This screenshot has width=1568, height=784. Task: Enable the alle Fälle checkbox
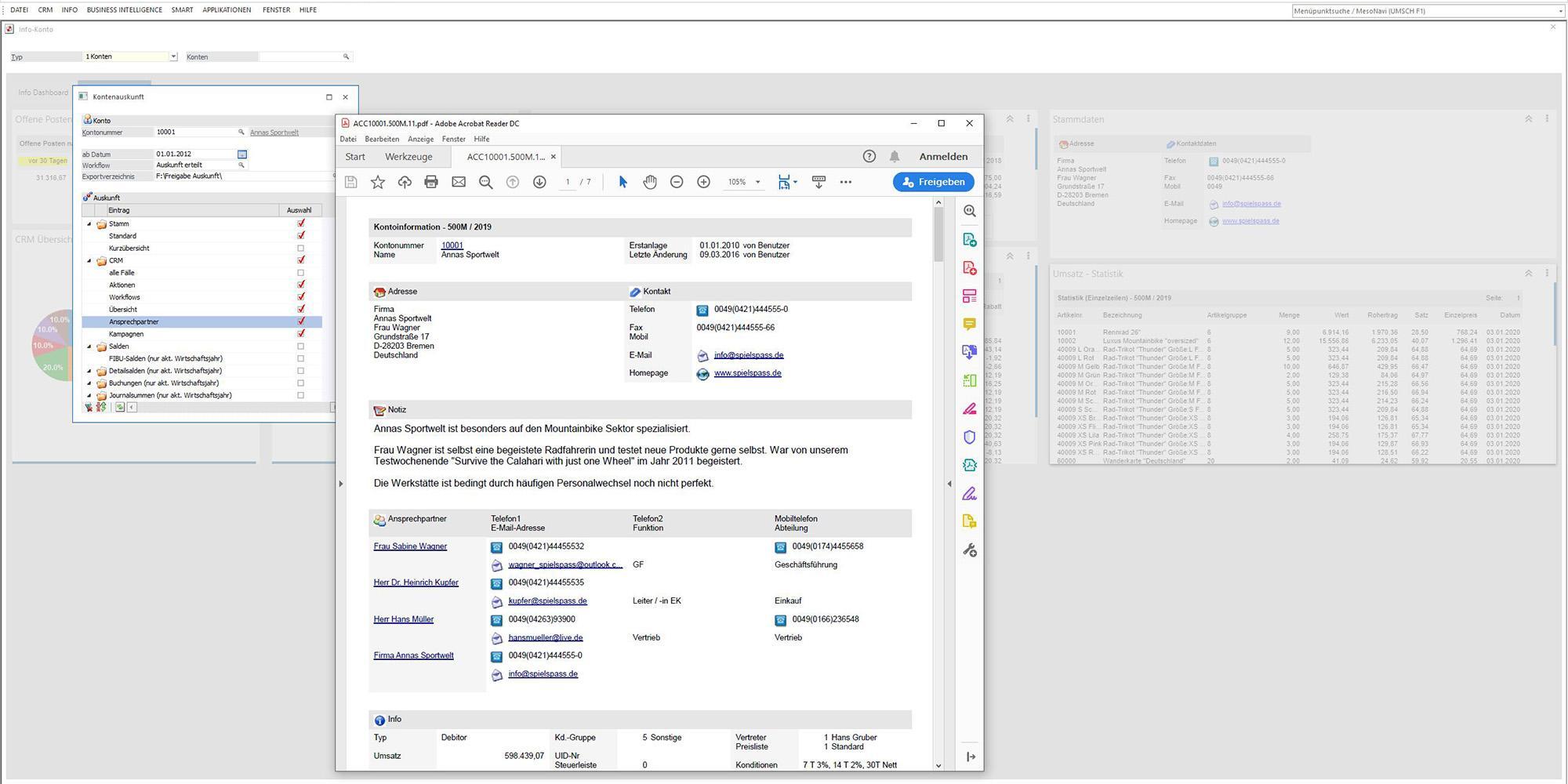coord(300,273)
